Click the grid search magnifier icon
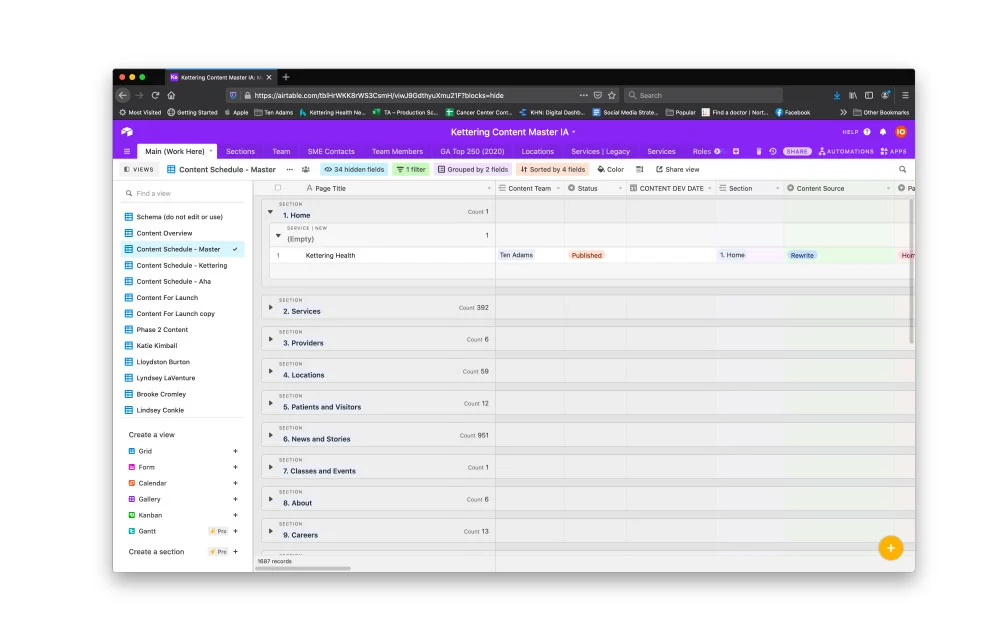This screenshot has width=1000, height=640. click(x=902, y=170)
